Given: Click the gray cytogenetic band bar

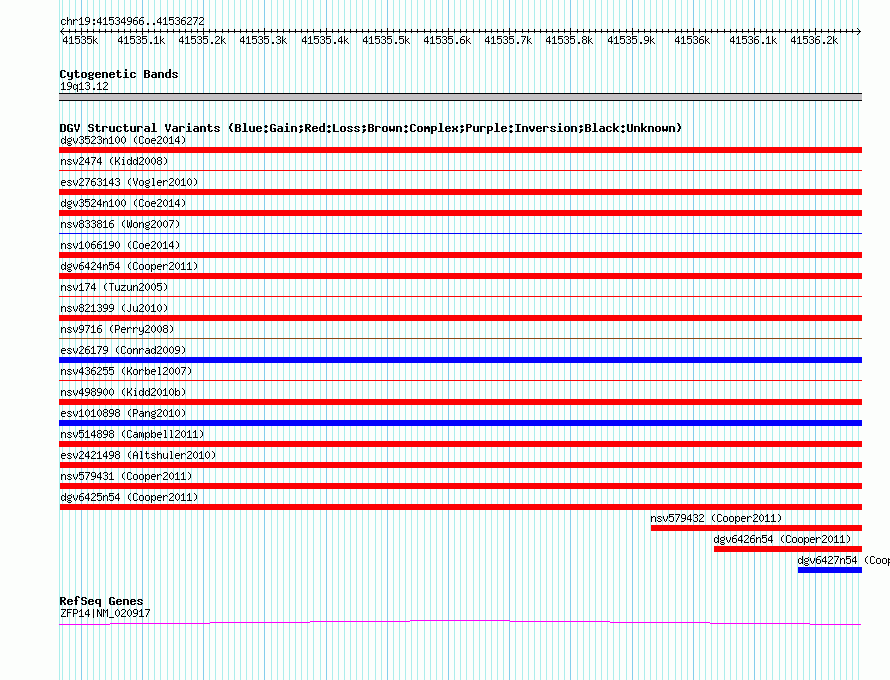Looking at the screenshot, I should (460, 97).
